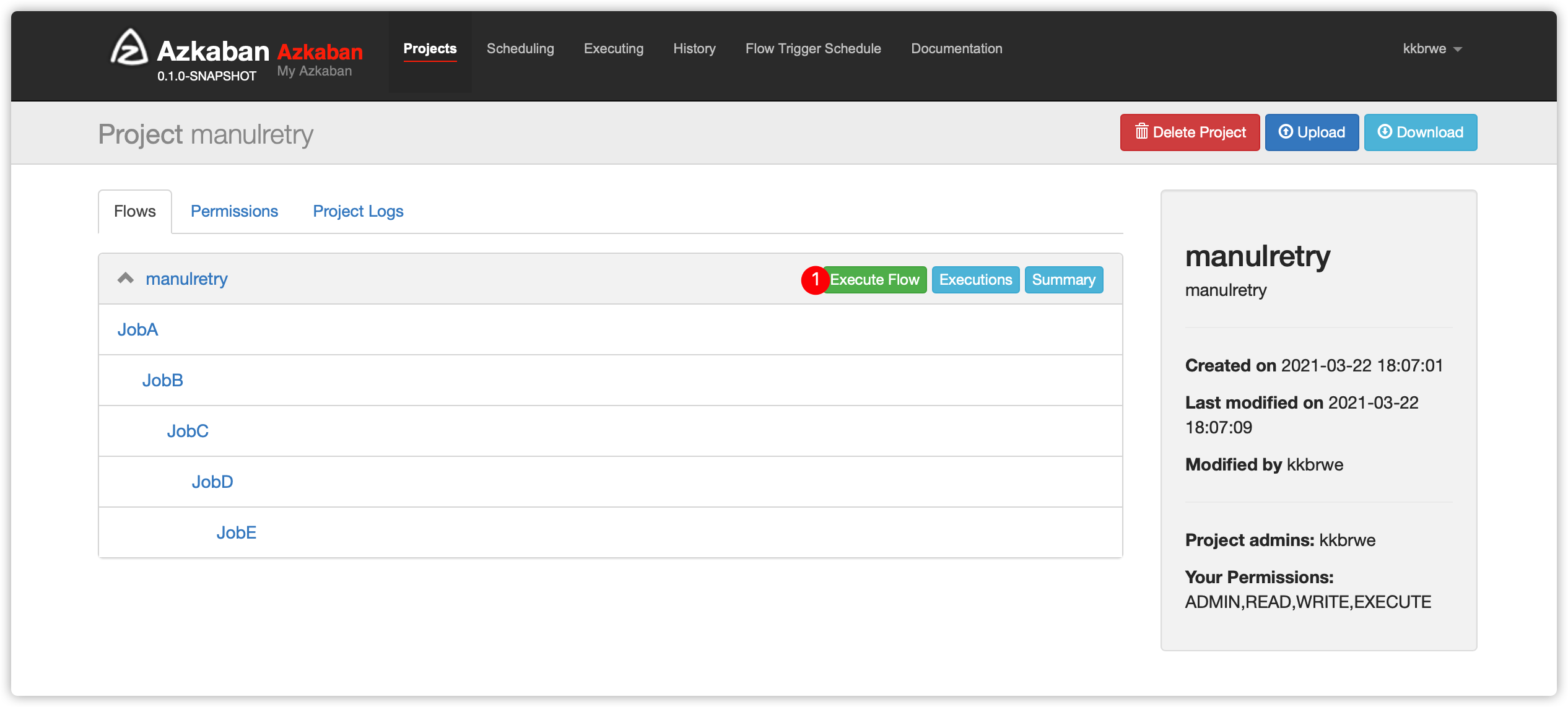
Task: Open the Documentation link
Action: click(x=956, y=49)
